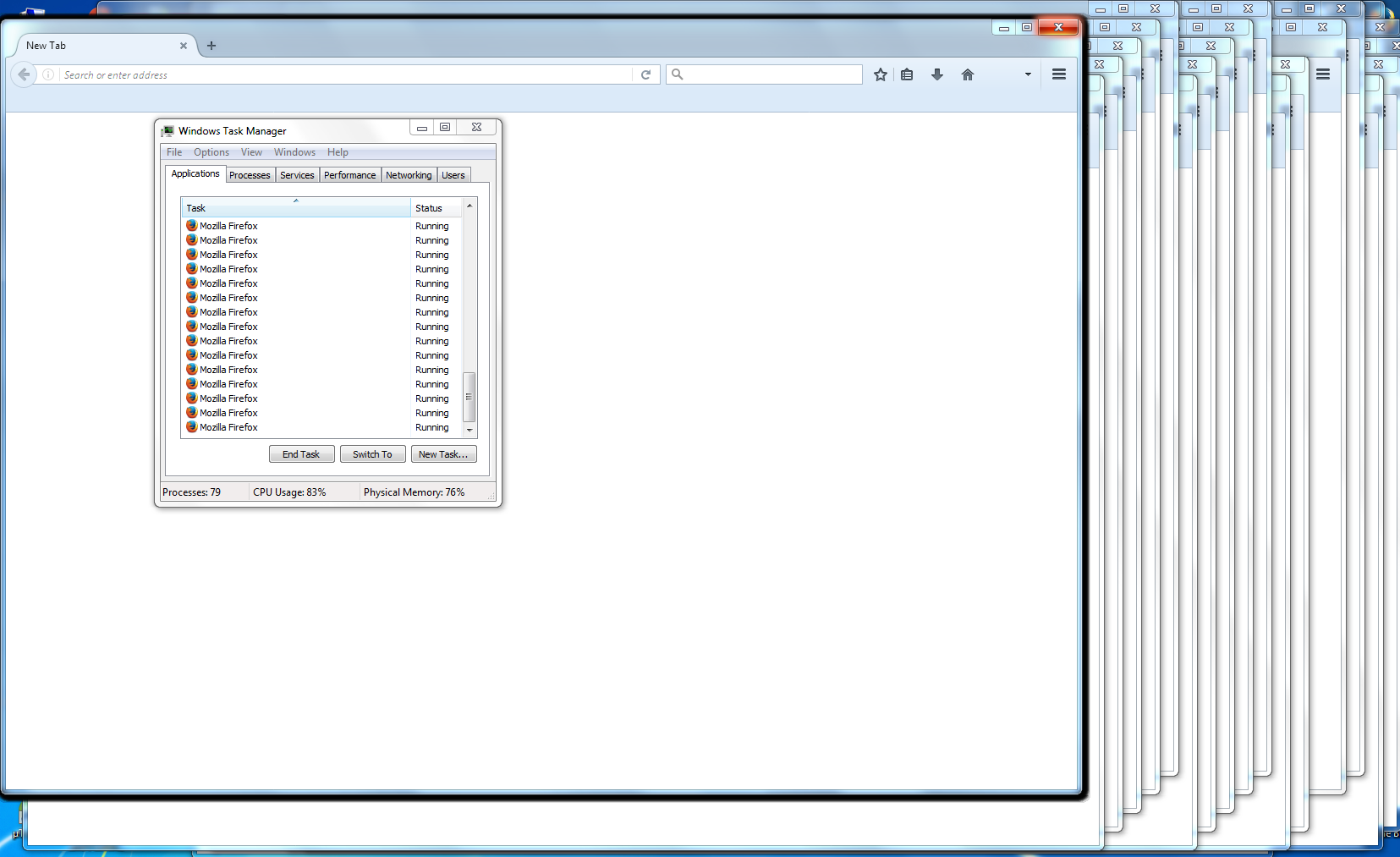Close the Windows Task Manager window
Screen dimensions: 1400x857
(476, 128)
